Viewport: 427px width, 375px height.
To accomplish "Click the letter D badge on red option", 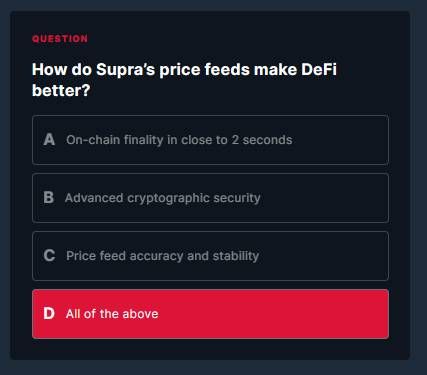I will (x=49, y=314).
